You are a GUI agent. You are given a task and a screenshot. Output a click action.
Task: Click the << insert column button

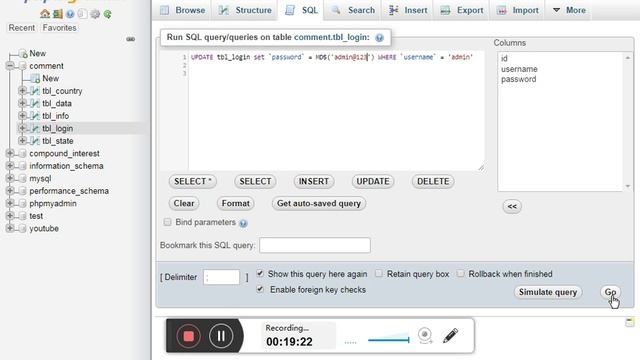click(x=512, y=206)
